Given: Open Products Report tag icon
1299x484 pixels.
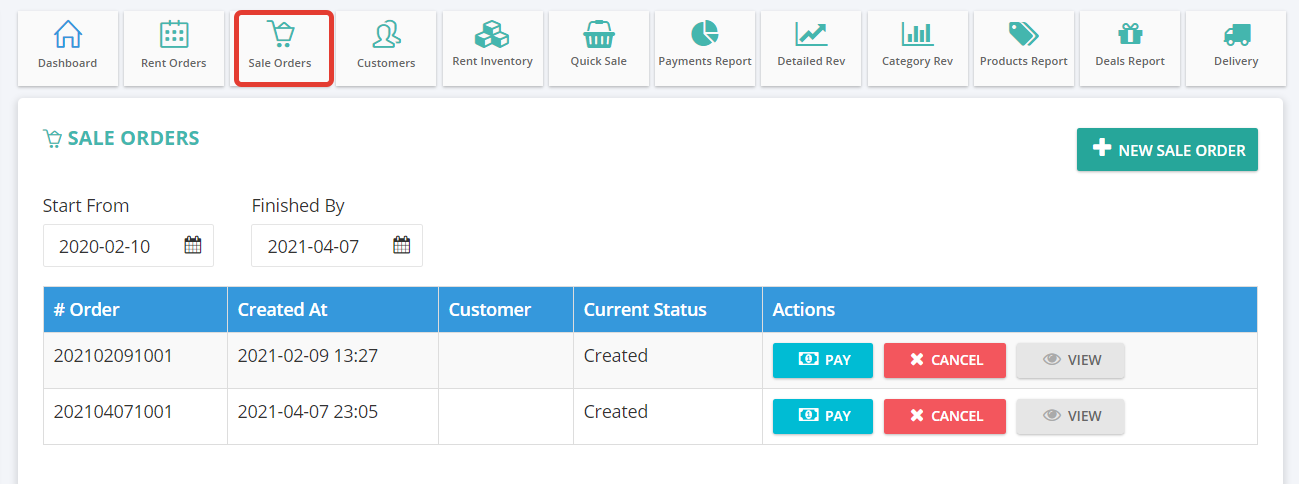Looking at the screenshot, I should pyautogui.click(x=1024, y=34).
